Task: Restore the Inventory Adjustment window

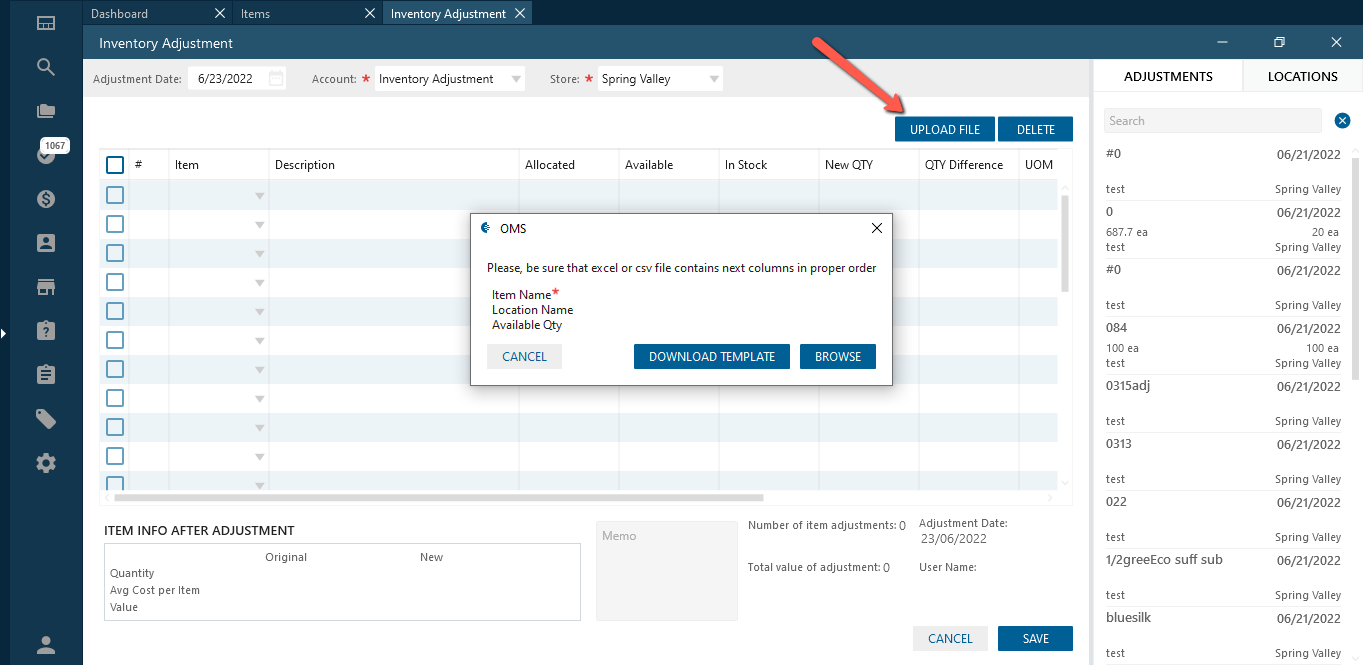Action: point(1279,42)
